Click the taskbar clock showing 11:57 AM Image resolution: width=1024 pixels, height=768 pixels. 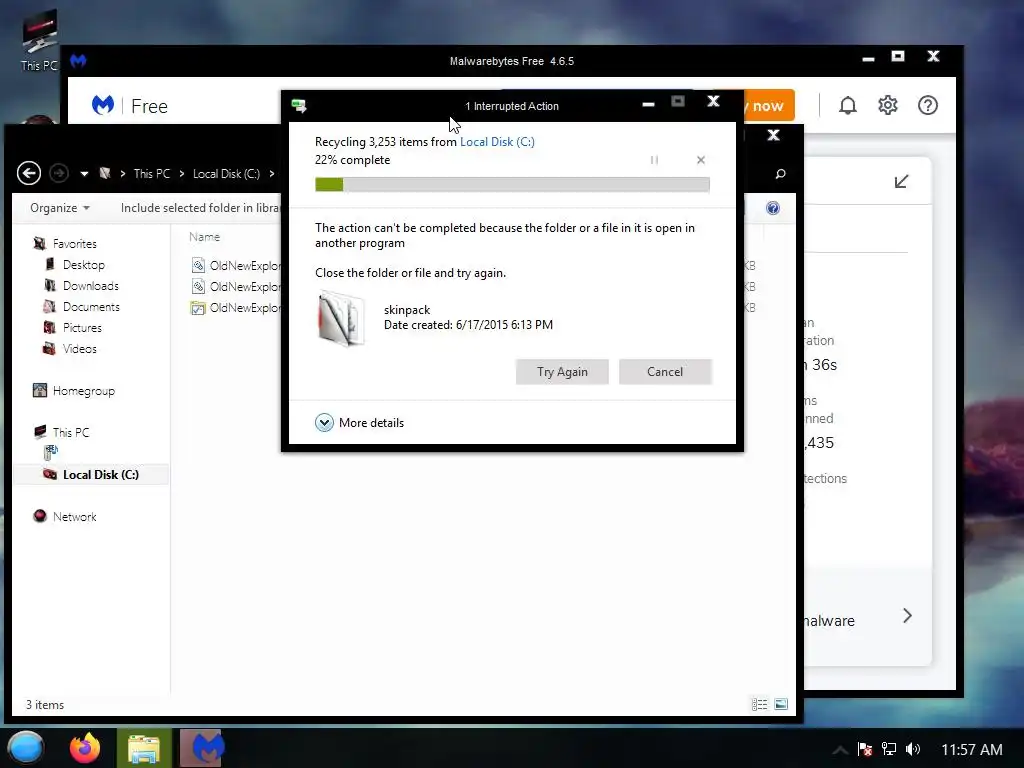tap(972, 750)
